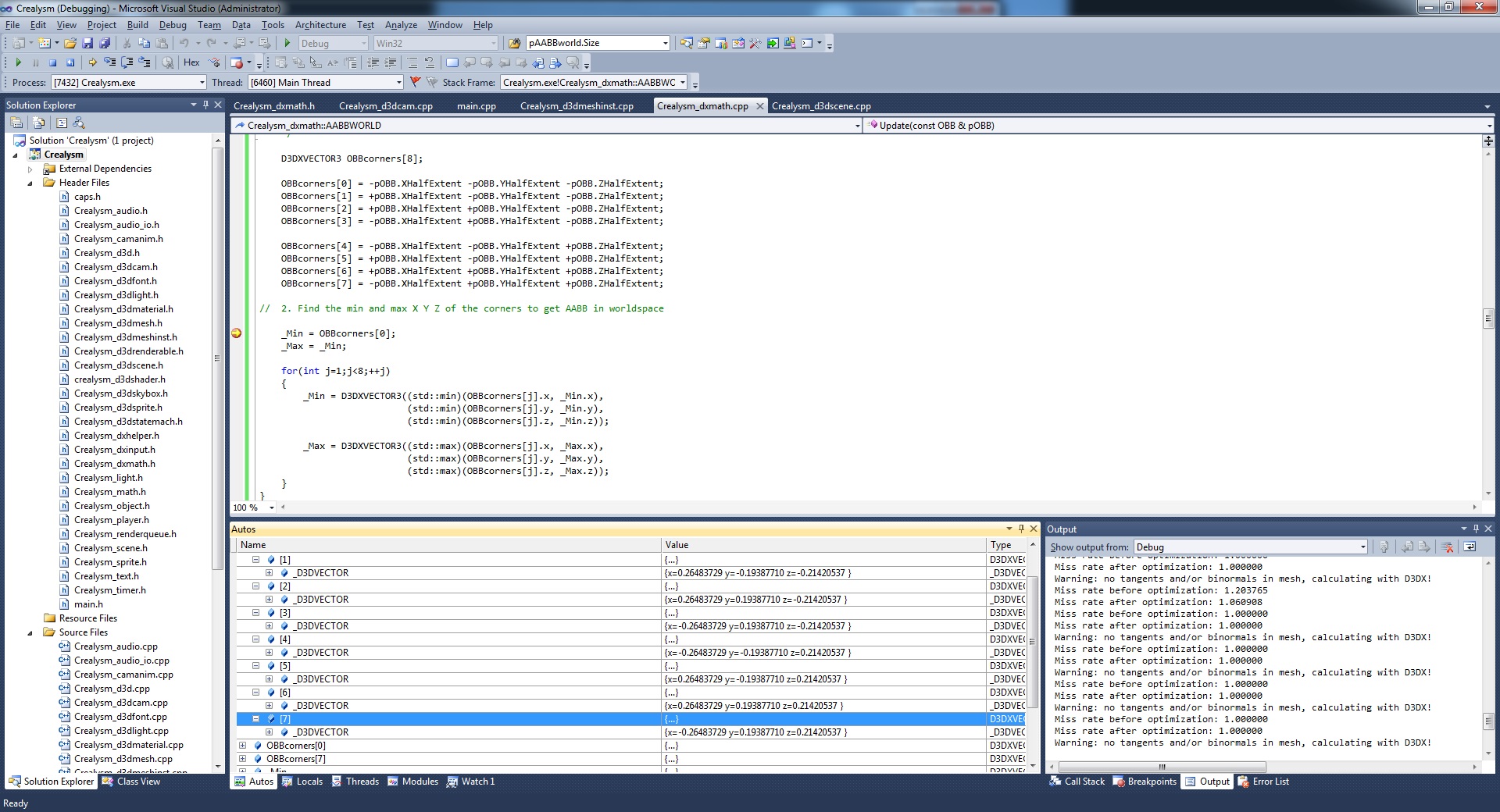Image resolution: width=1500 pixels, height=812 pixels.
Task: Toggle Hex display in debug toolbar
Action: (x=191, y=62)
